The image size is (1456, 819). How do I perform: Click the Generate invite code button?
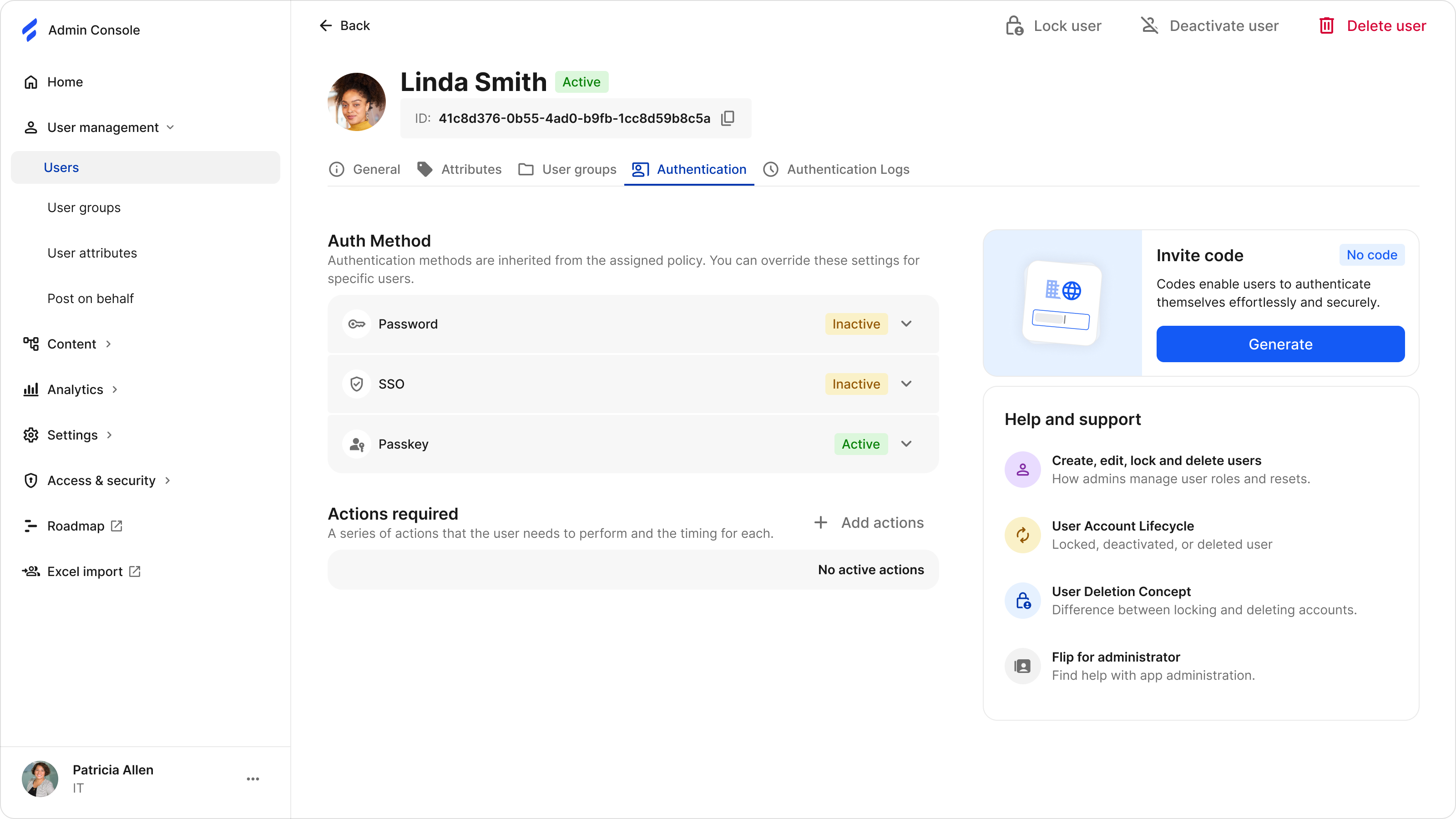click(1280, 344)
